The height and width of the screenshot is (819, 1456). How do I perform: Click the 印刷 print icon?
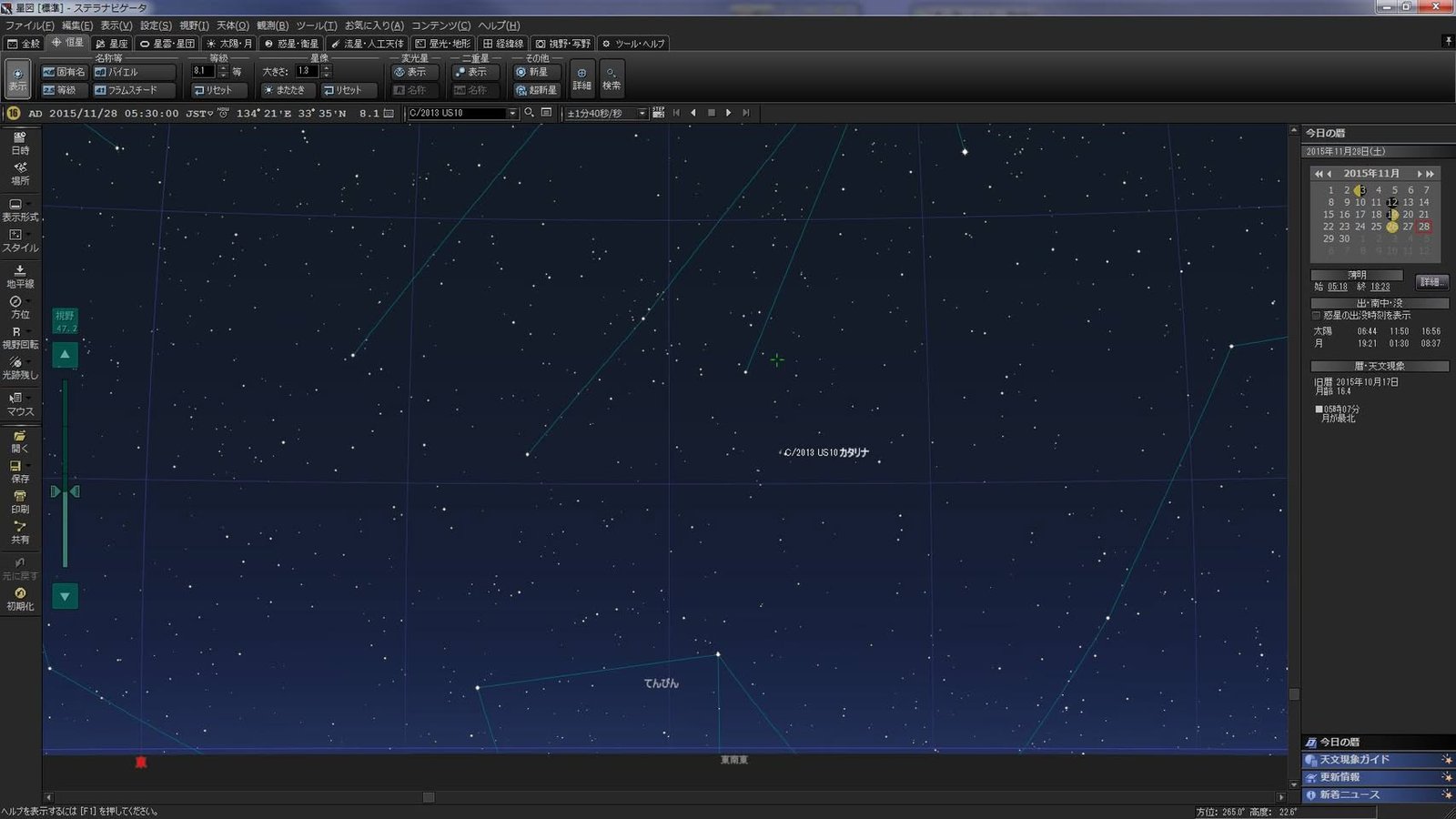coord(20,502)
